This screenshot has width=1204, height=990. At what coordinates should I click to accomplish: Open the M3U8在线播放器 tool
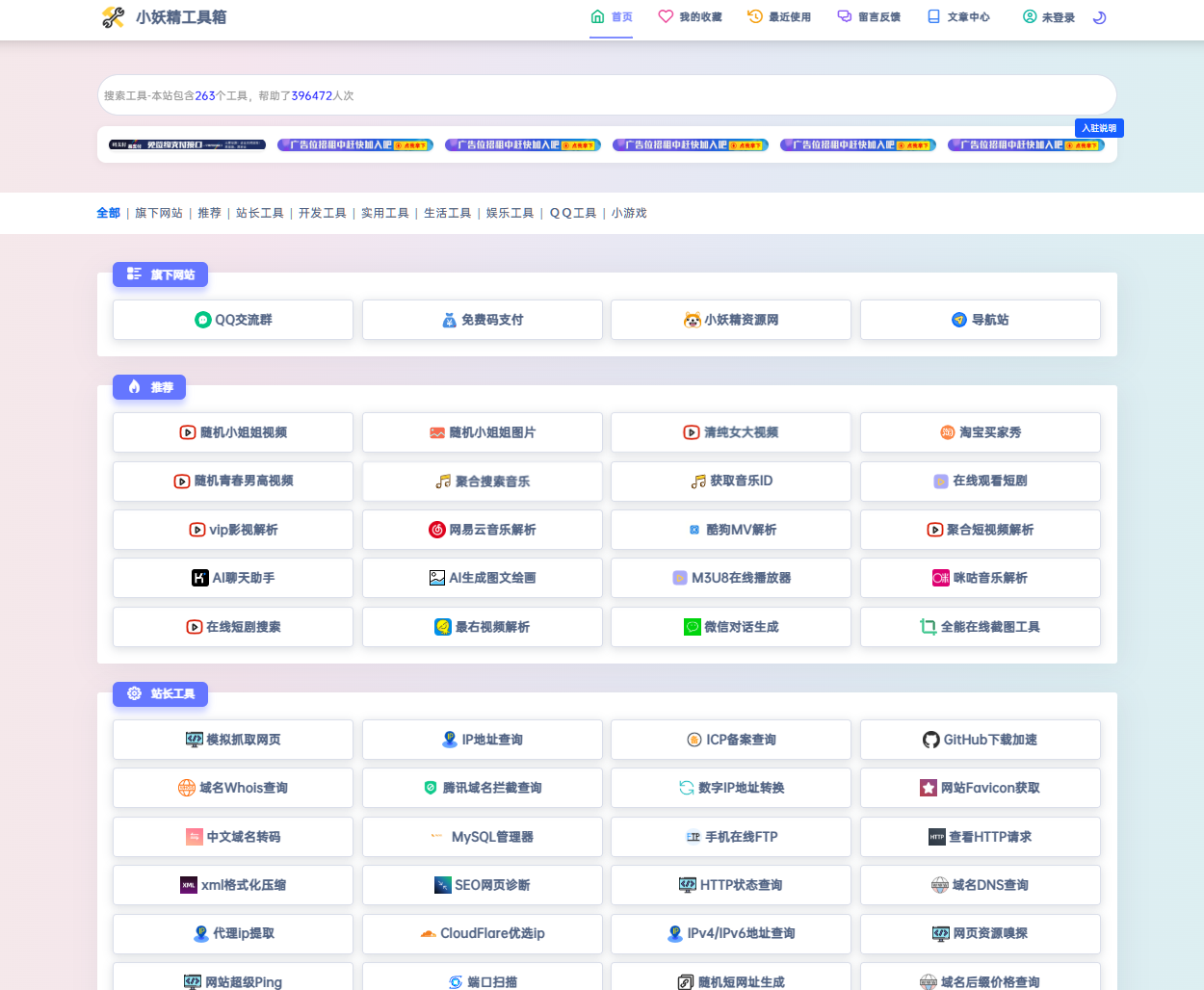pyautogui.click(x=730, y=578)
